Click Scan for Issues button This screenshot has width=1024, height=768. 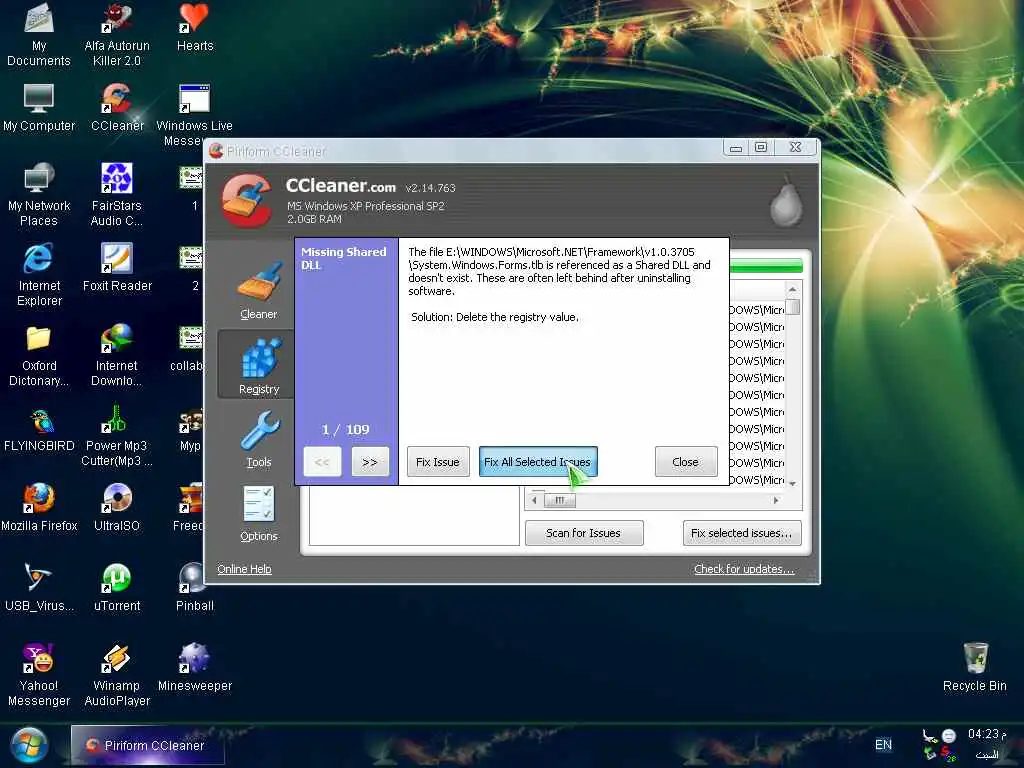[584, 533]
